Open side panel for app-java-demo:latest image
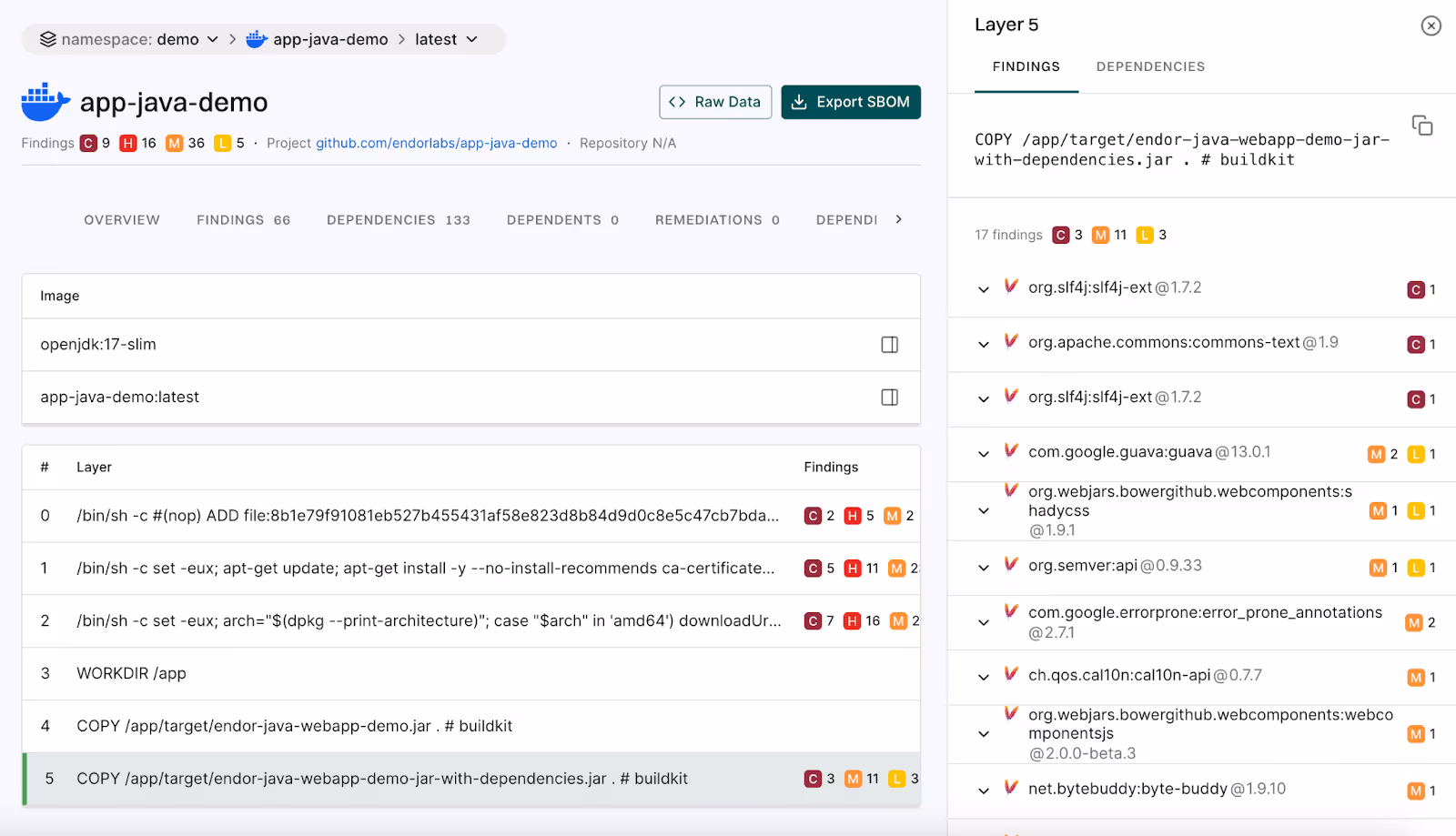This screenshot has width=1456, height=836. tap(889, 398)
